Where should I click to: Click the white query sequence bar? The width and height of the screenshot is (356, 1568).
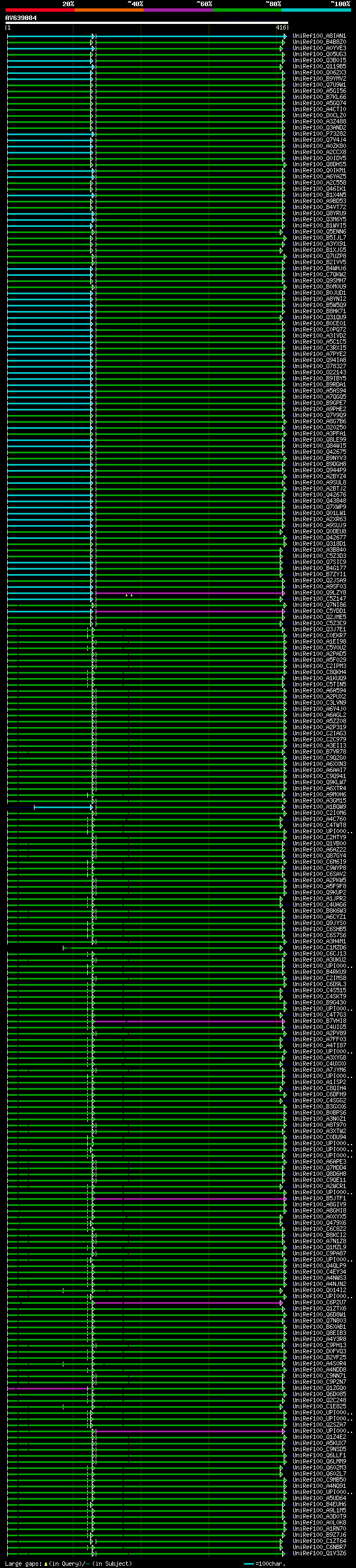point(147,23)
